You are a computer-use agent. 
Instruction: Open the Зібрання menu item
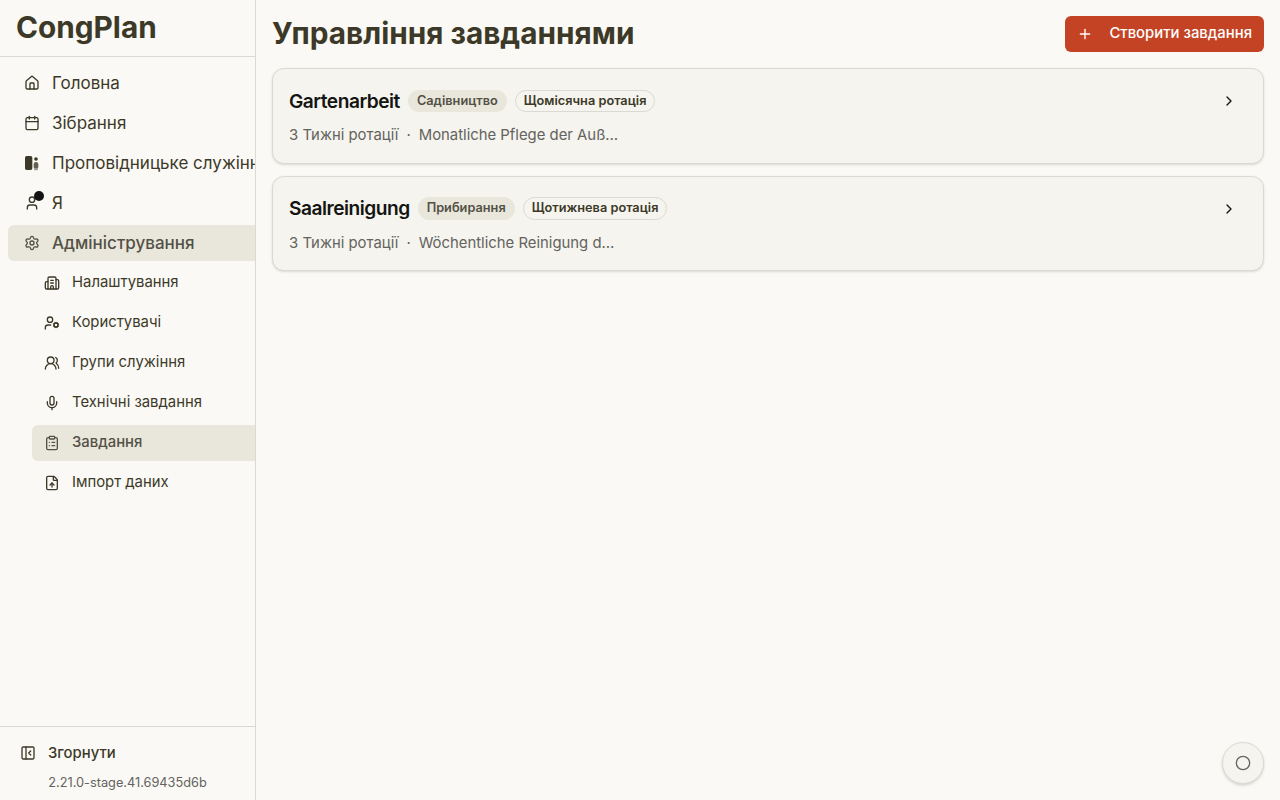[x=132, y=123]
